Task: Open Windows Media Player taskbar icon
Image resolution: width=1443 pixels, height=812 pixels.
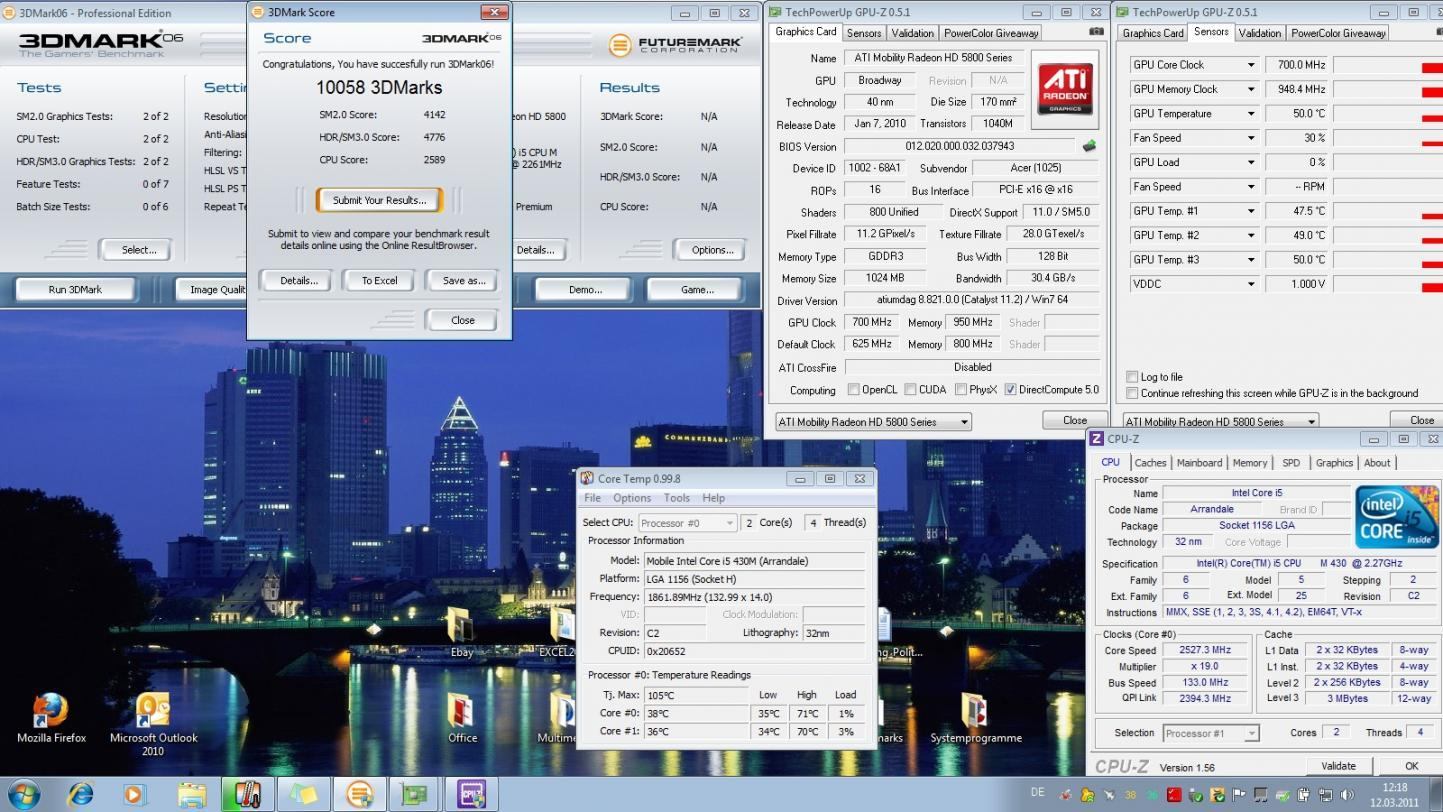Action: [134, 795]
